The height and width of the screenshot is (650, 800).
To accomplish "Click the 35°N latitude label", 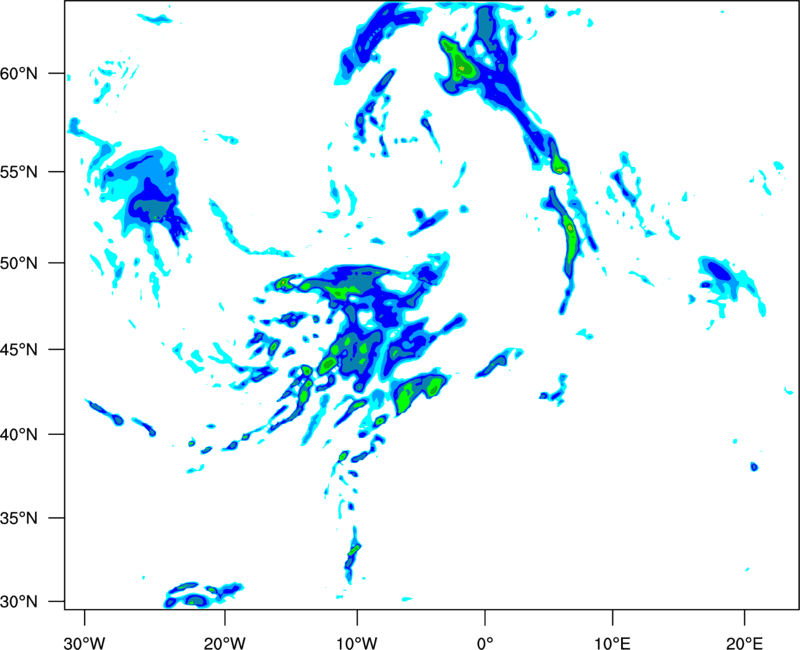I will (x=19, y=518).
